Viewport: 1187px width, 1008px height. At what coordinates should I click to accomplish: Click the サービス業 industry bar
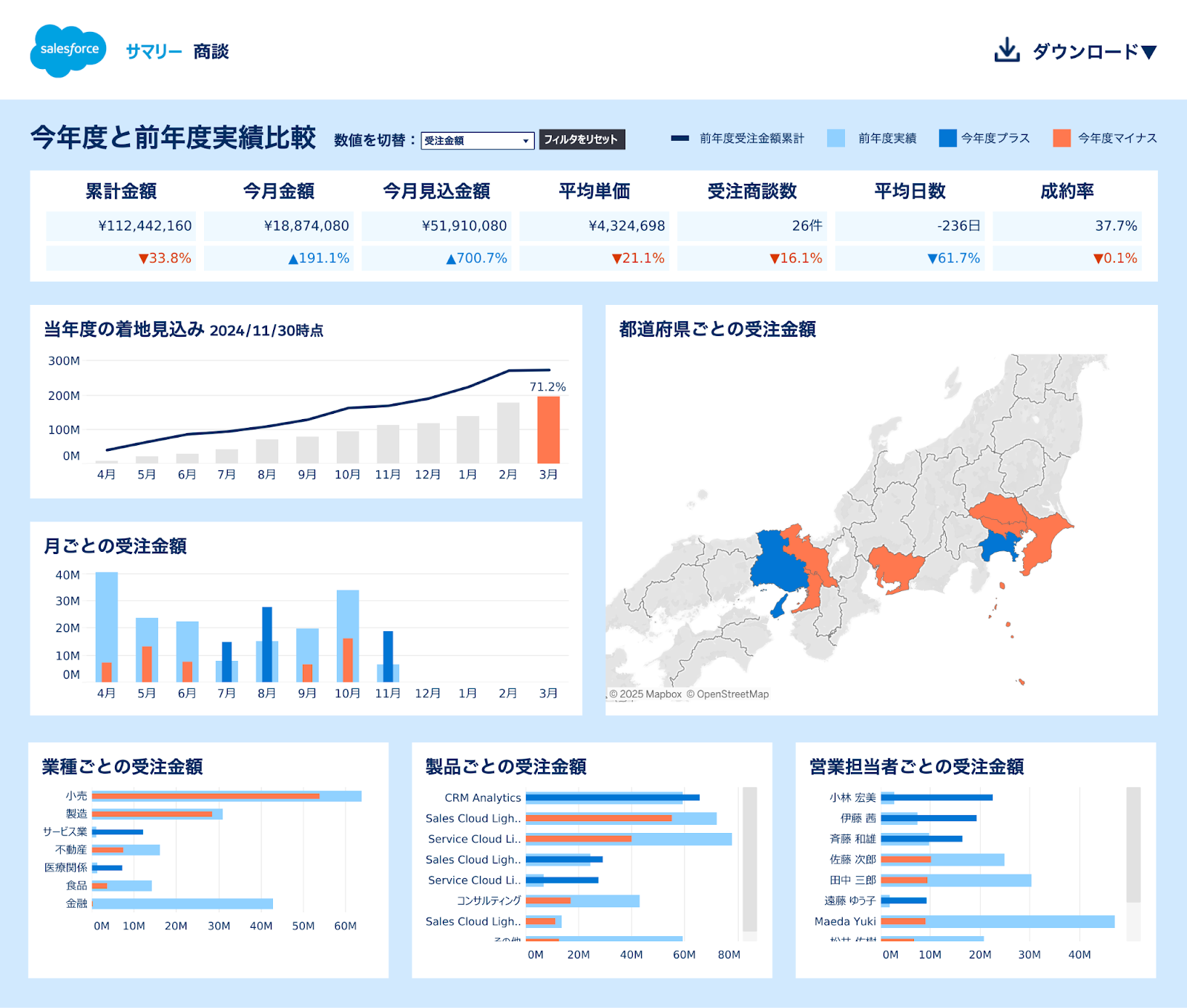117,831
